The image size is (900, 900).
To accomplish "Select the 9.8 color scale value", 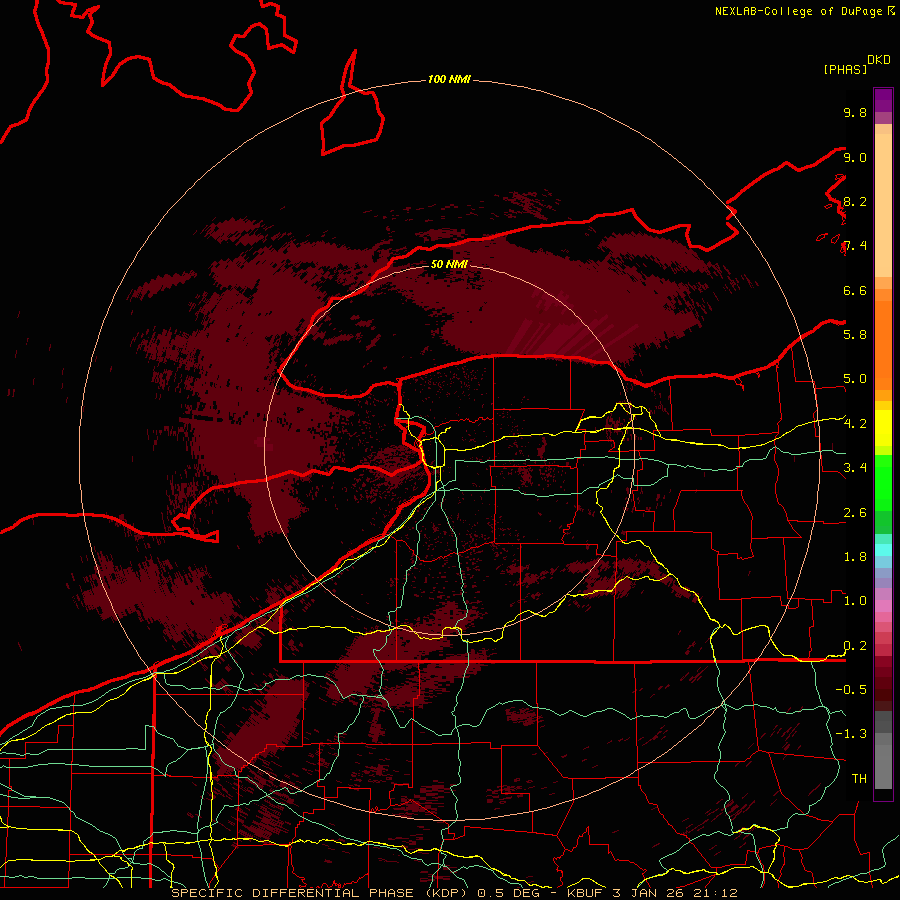I will click(855, 112).
